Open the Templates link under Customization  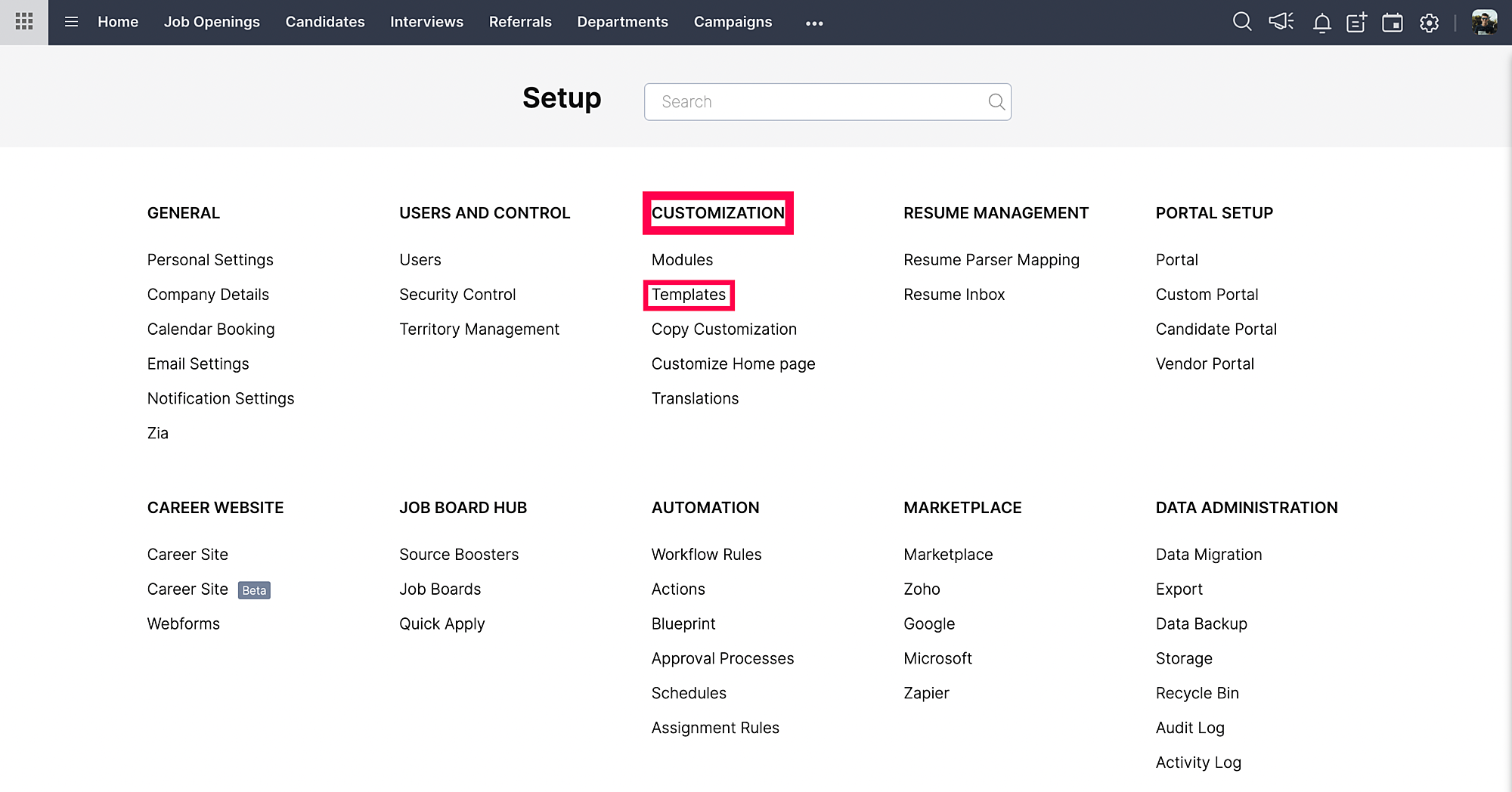click(688, 295)
